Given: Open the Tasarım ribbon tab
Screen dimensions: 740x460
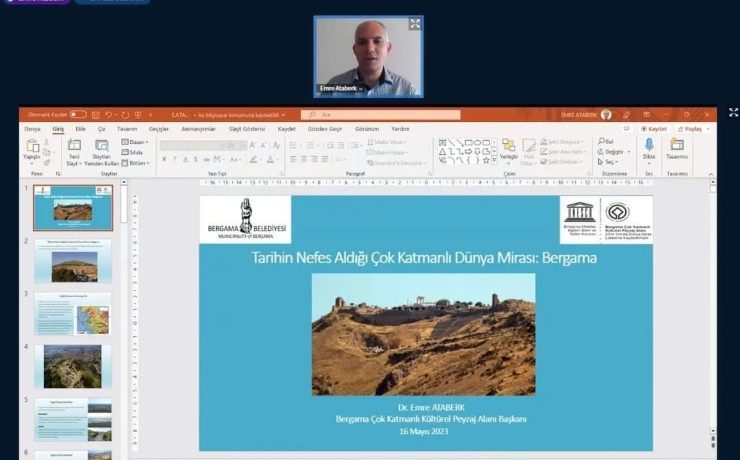Looking at the screenshot, I should (x=127, y=129).
